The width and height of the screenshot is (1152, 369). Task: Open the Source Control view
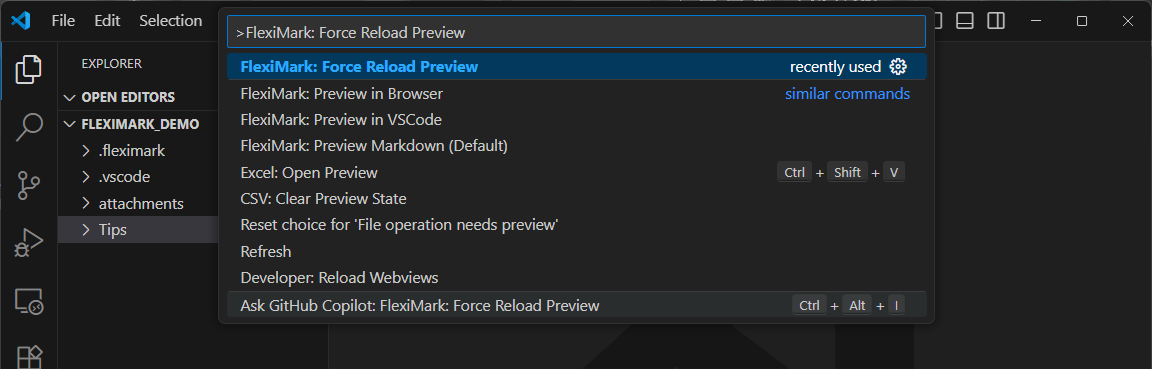[x=29, y=184]
